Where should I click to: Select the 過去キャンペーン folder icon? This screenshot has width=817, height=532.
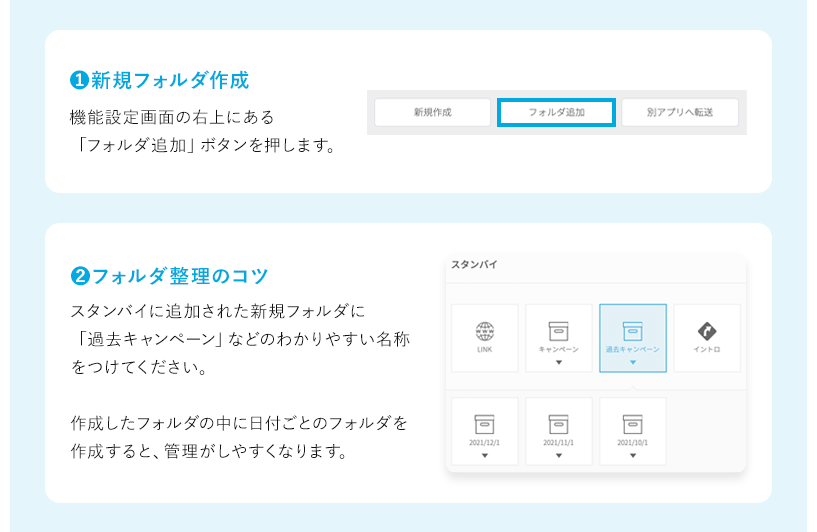[633, 331]
